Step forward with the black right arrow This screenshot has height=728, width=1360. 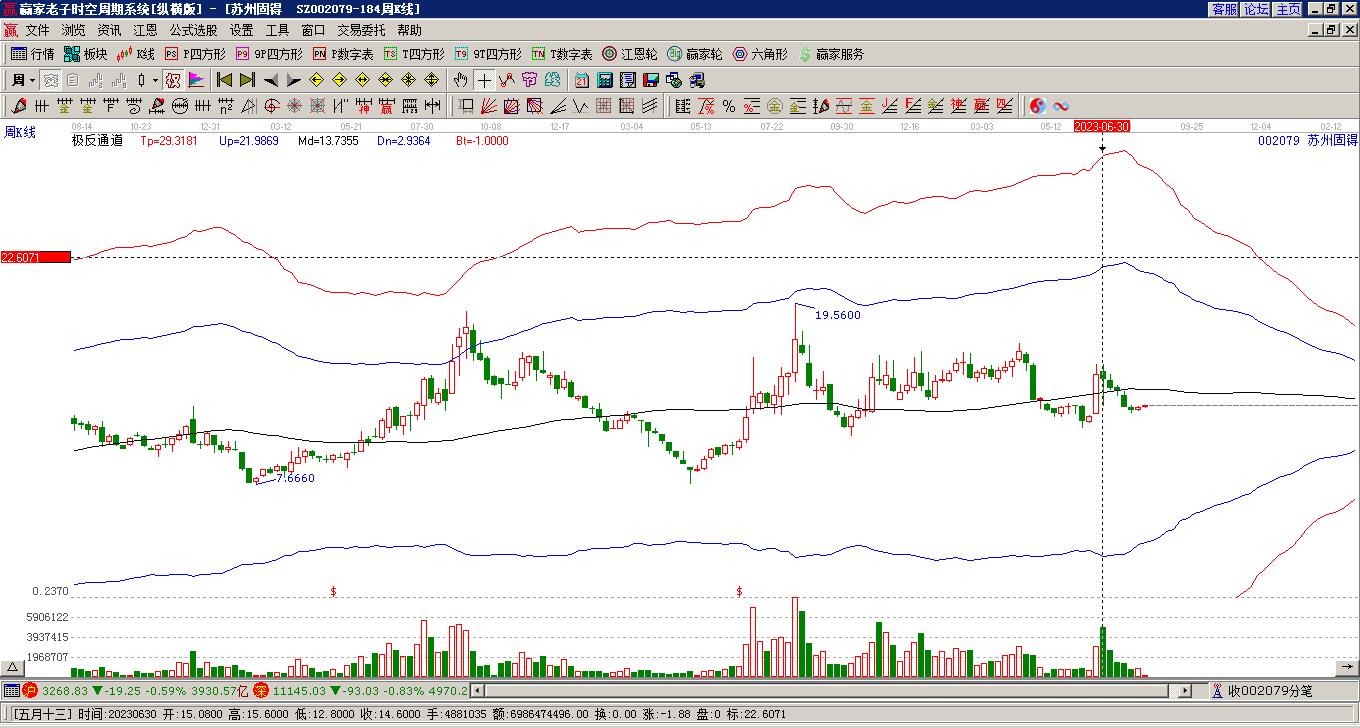point(293,80)
